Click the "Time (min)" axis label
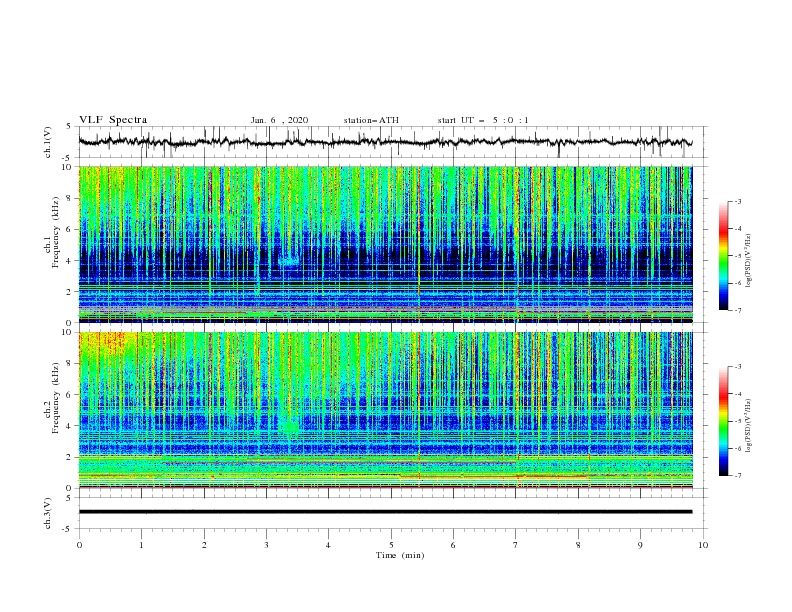This screenshot has height=612, width=792. point(400,555)
